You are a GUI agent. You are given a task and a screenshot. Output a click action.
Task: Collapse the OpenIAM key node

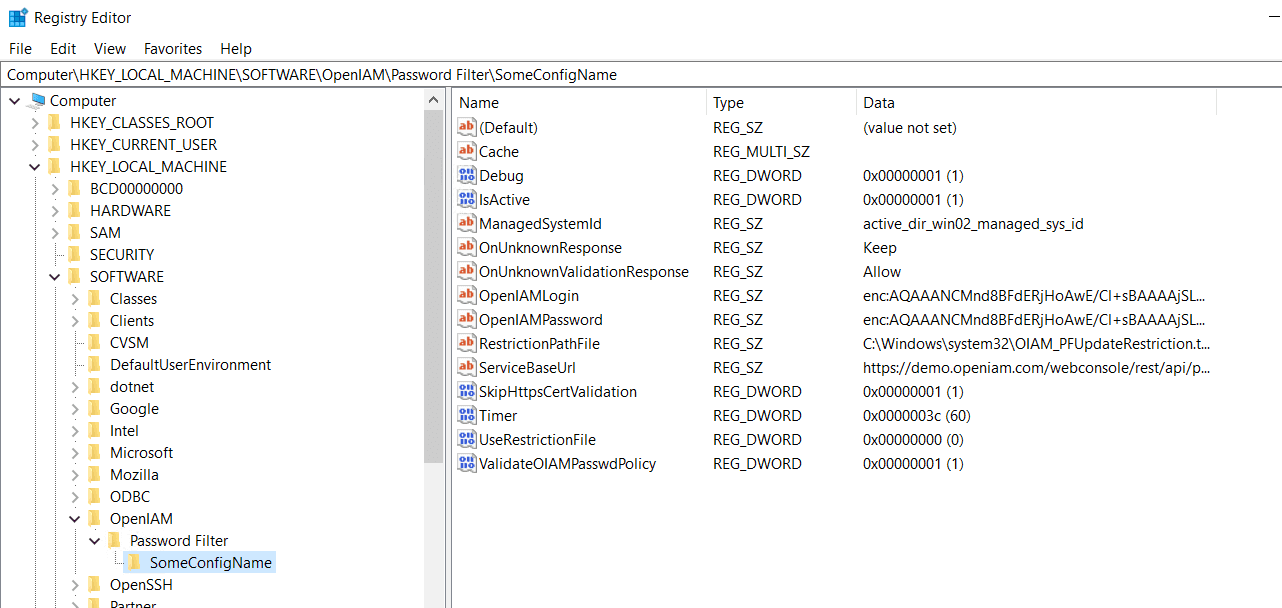pos(75,519)
